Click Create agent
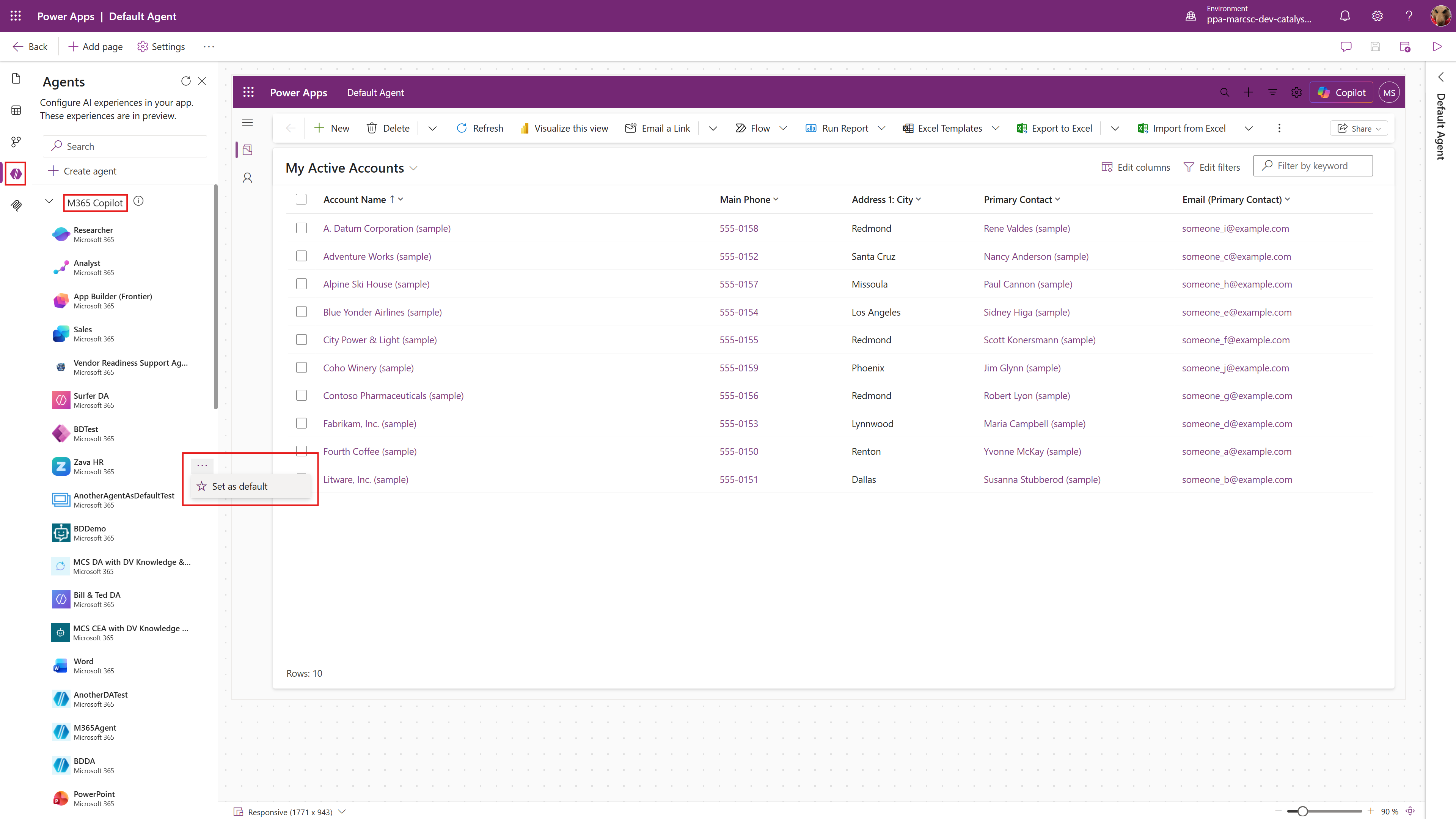Screen dimensions: 1456x819 [82, 171]
